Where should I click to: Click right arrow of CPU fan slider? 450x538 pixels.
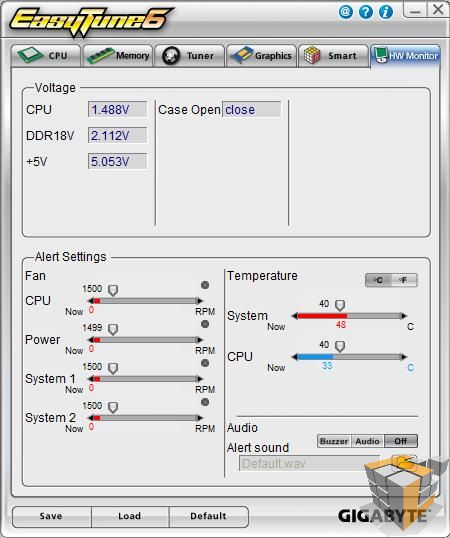click(200, 301)
